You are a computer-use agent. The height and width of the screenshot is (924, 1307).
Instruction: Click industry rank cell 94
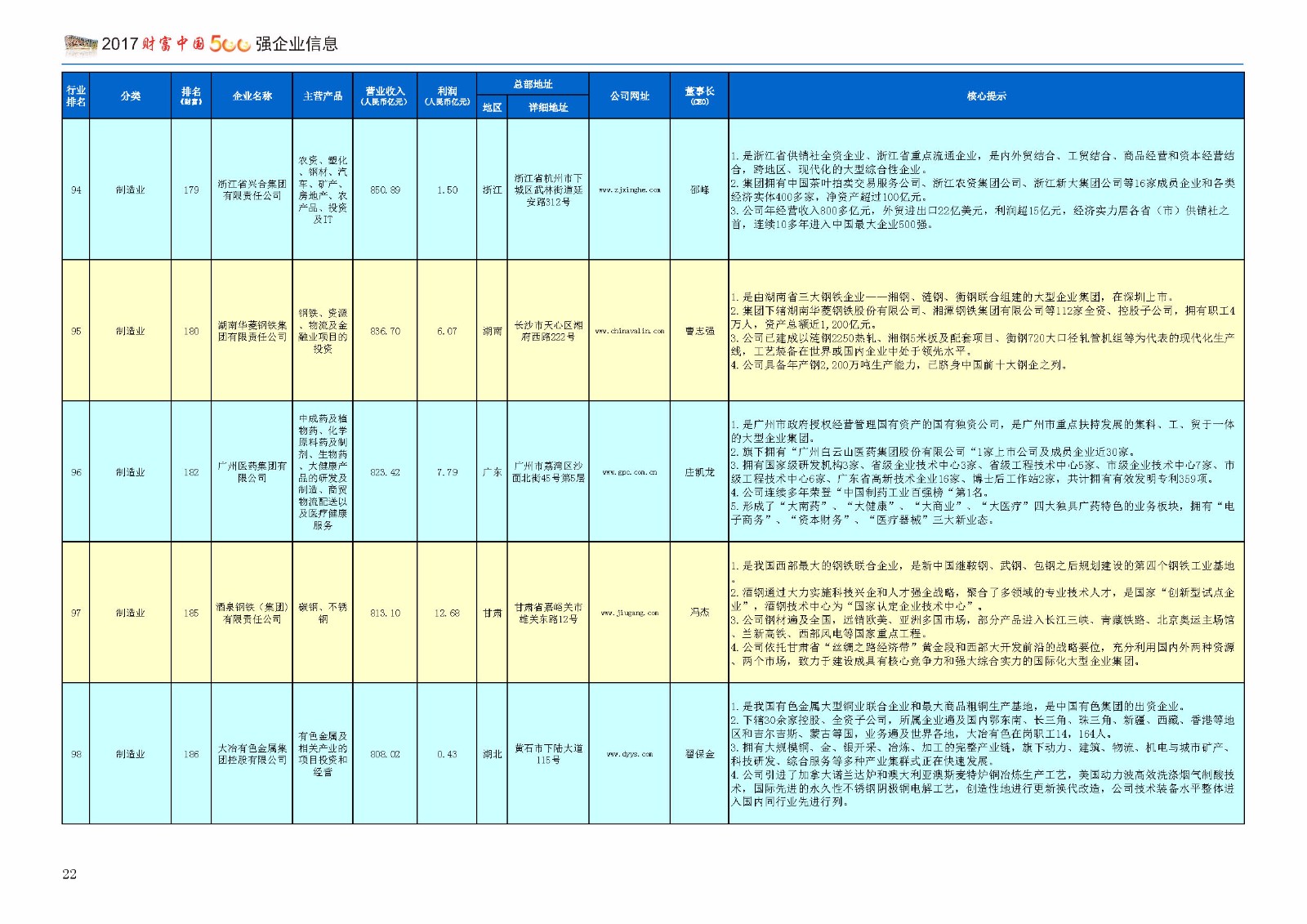pos(76,190)
